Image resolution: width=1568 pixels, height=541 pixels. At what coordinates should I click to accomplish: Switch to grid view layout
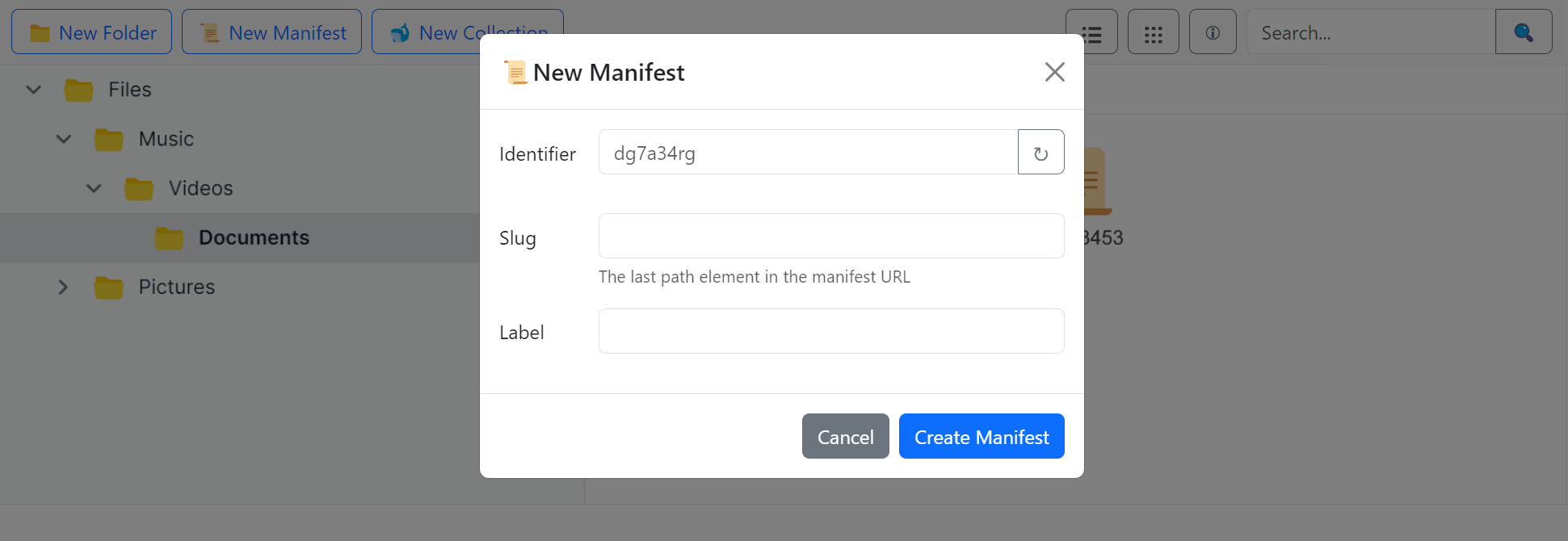click(x=1153, y=32)
